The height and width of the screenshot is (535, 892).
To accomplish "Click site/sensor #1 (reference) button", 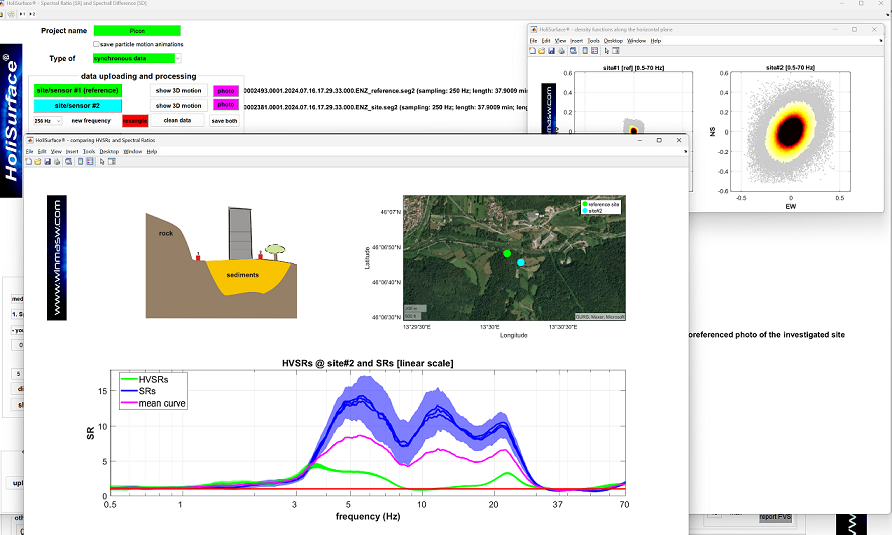I will point(77,90).
